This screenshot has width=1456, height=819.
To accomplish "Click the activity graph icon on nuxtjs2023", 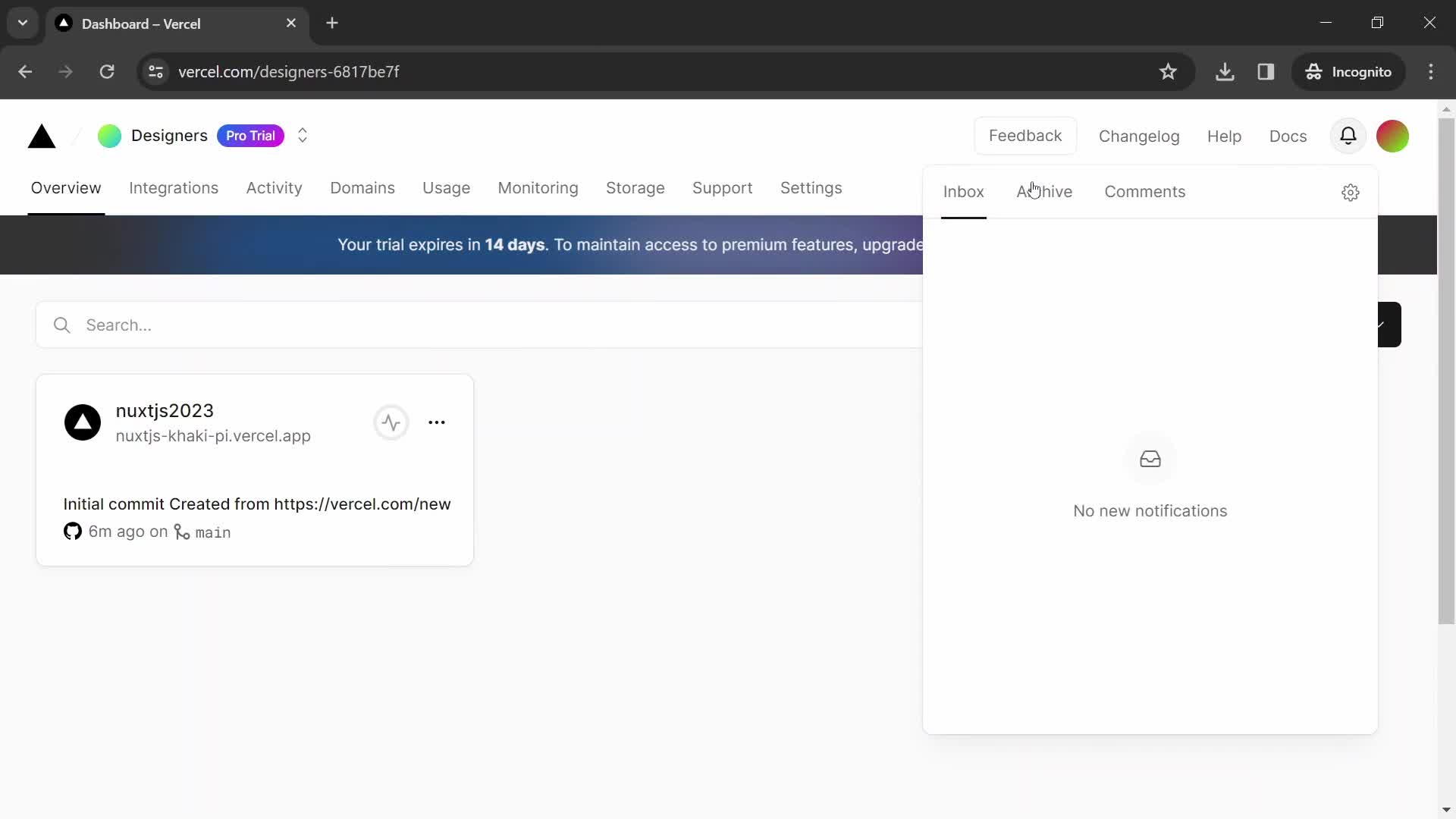I will tap(390, 421).
